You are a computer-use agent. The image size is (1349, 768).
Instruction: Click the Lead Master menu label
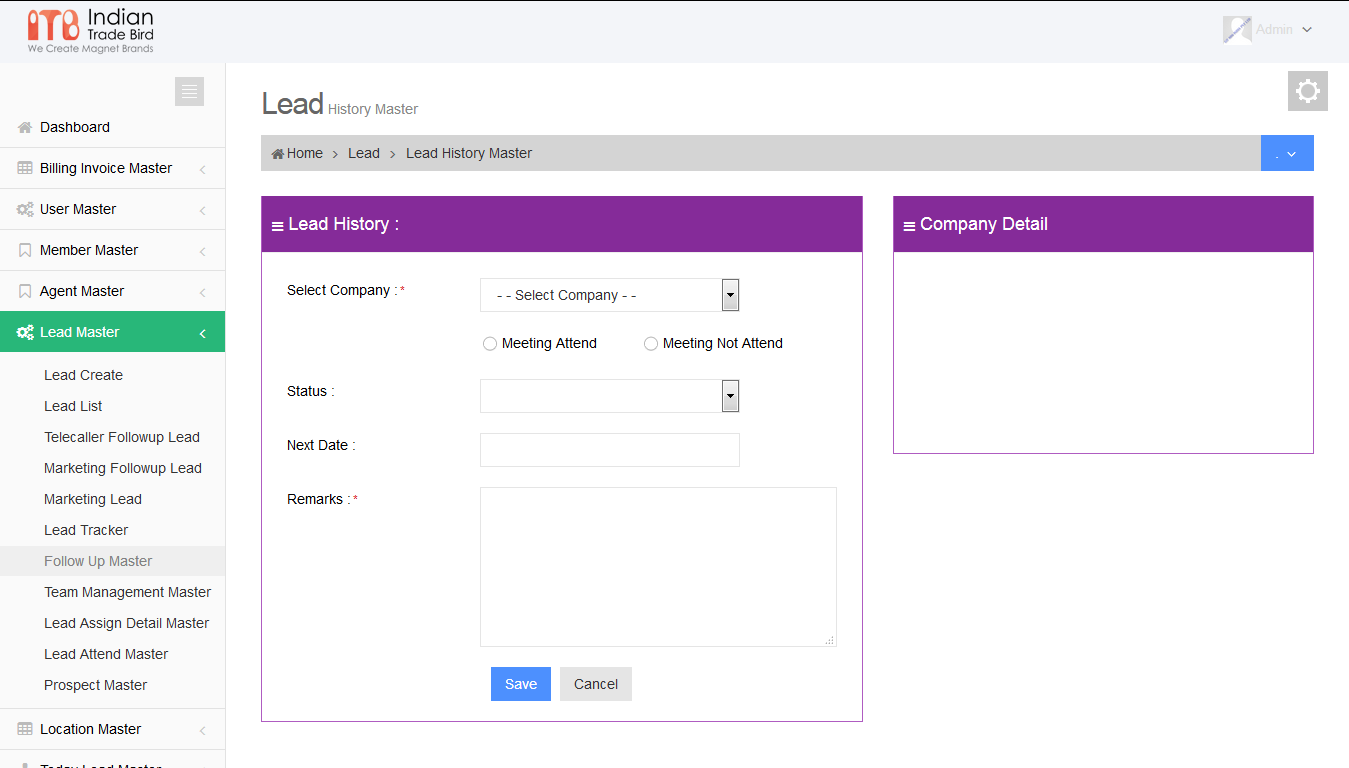tap(80, 332)
